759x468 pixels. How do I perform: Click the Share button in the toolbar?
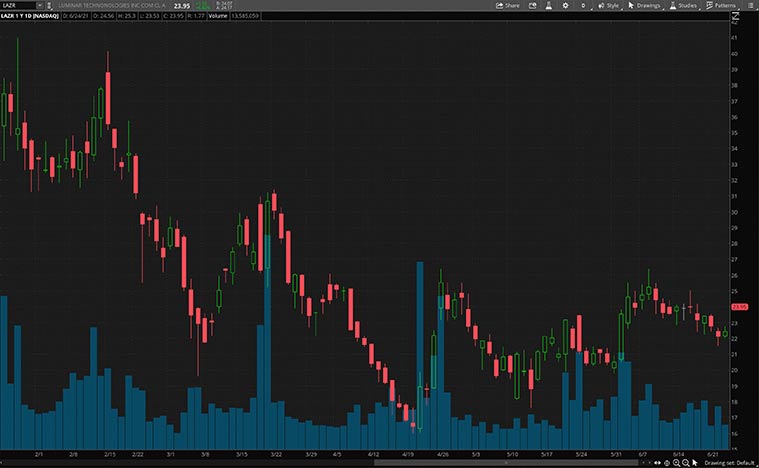[x=508, y=5]
